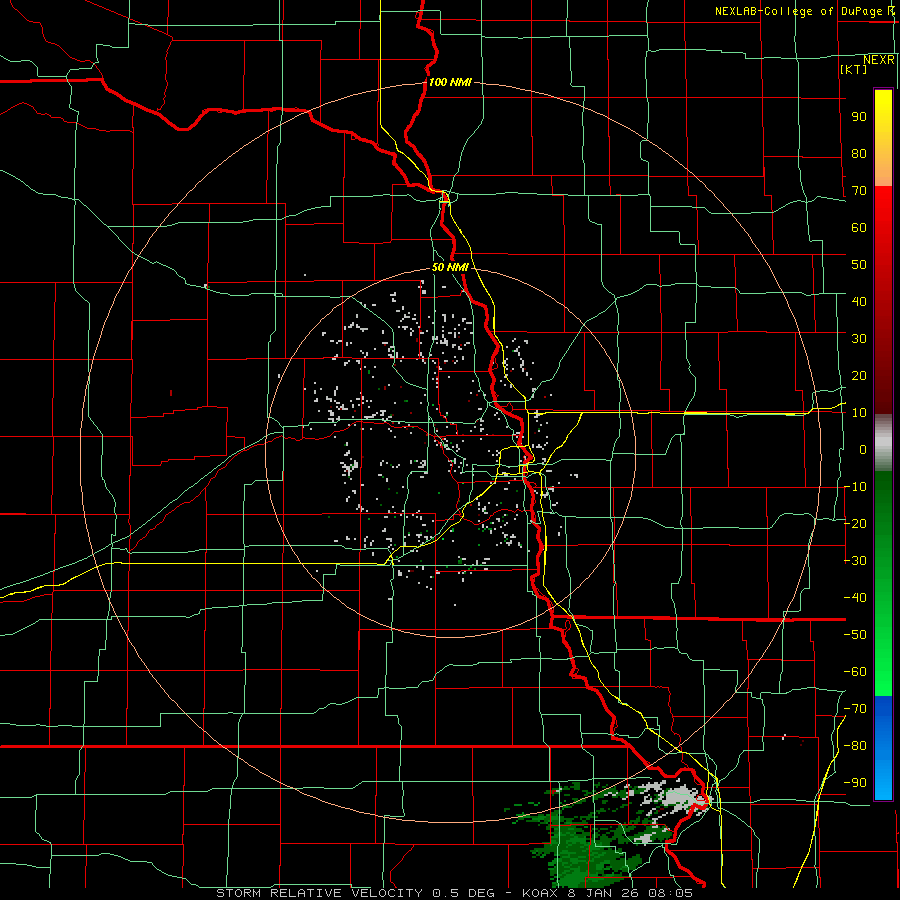
Task: Click the 10 value on velocity scale
Action: [x=859, y=413]
